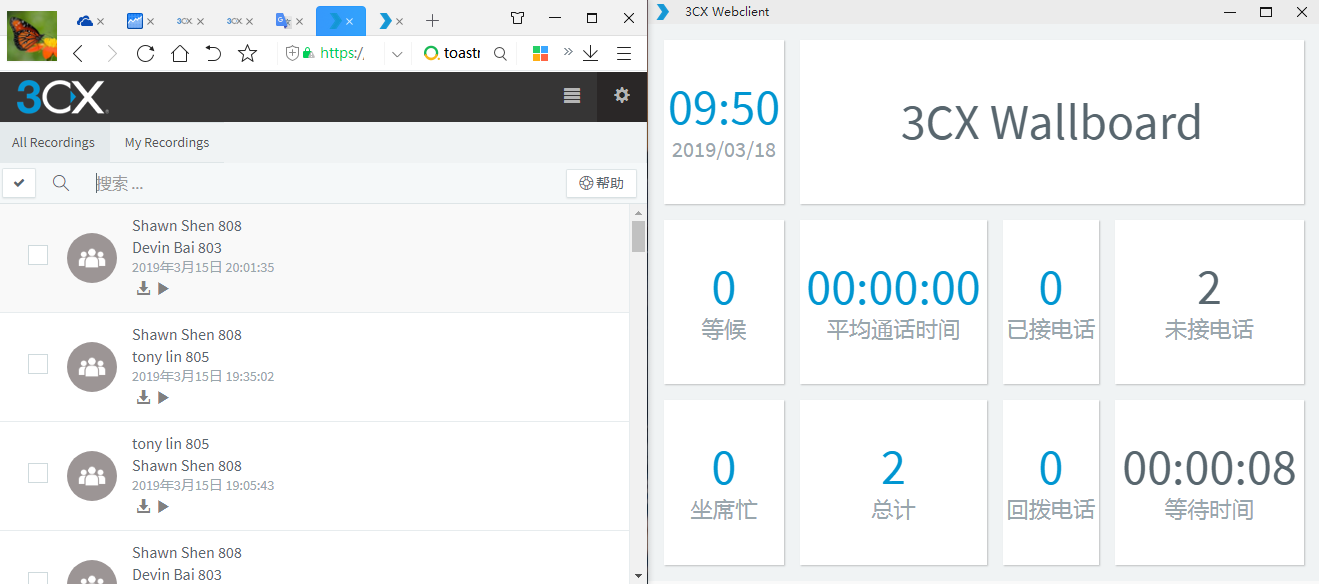
Task: Click the 等待时间 00:00:08 tile
Action: 1209,482
